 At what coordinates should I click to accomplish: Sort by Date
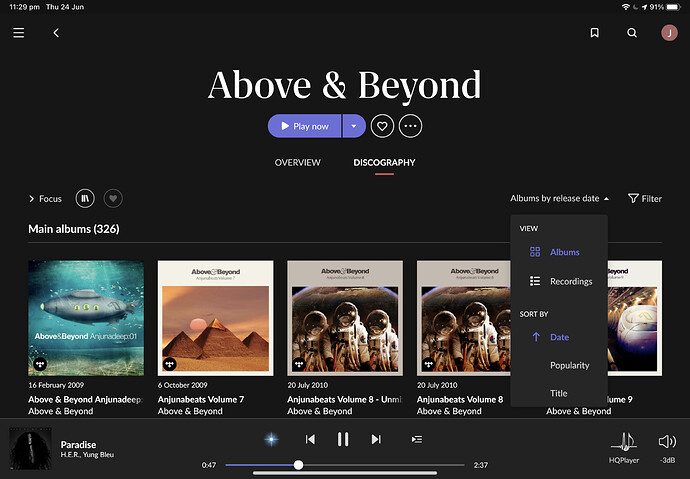click(559, 337)
